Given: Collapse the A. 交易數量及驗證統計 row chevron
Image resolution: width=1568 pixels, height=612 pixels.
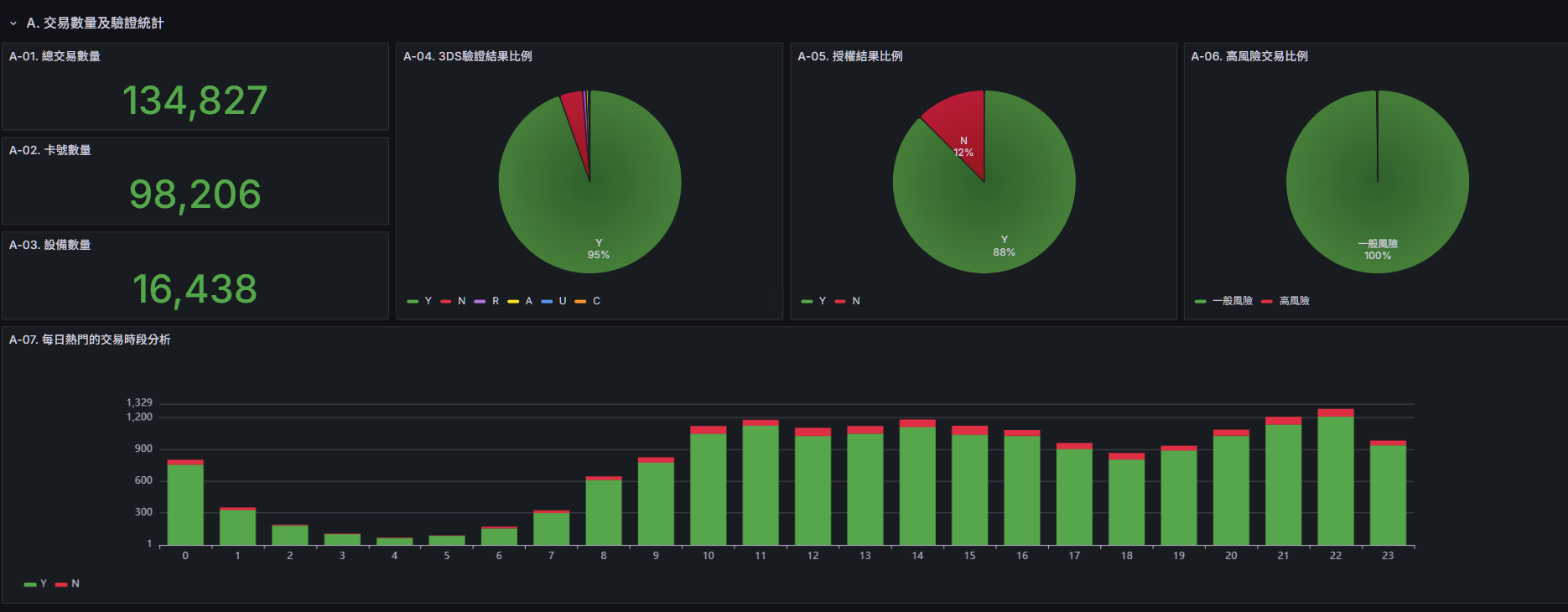Looking at the screenshot, I should click(13, 23).
